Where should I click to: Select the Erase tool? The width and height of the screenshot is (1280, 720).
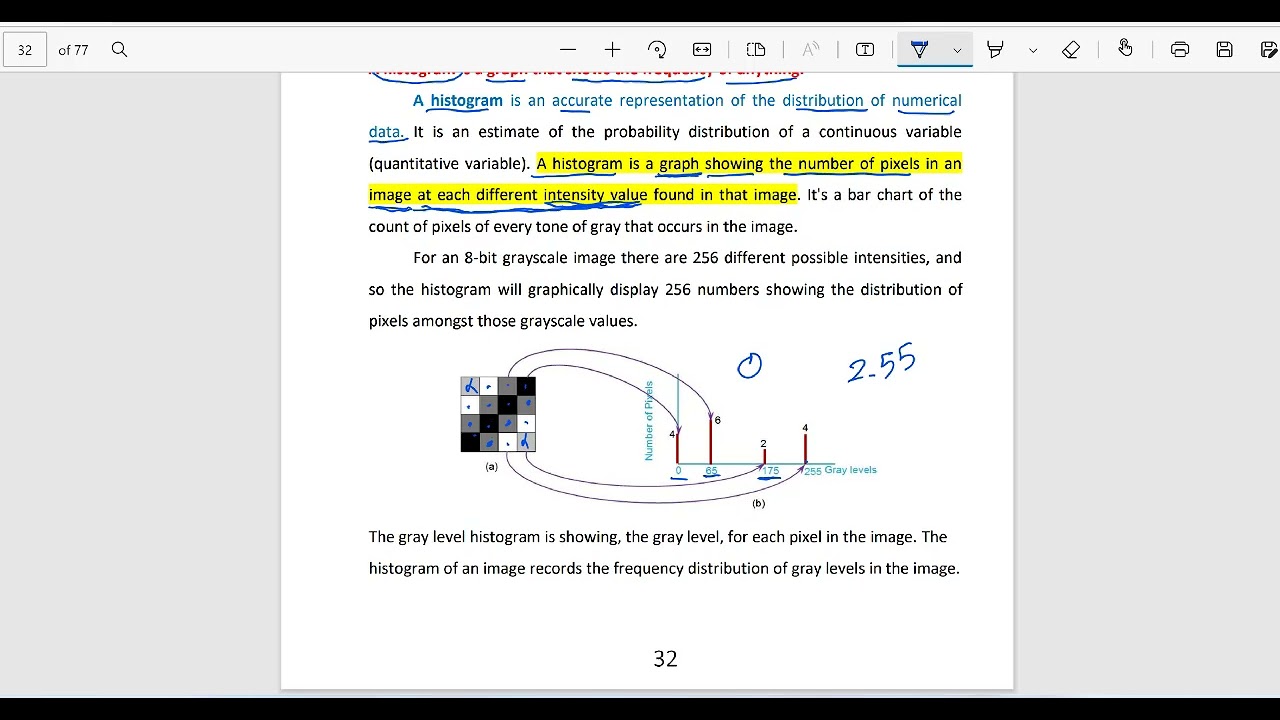pyautogui.click(x=1071, y=50)
